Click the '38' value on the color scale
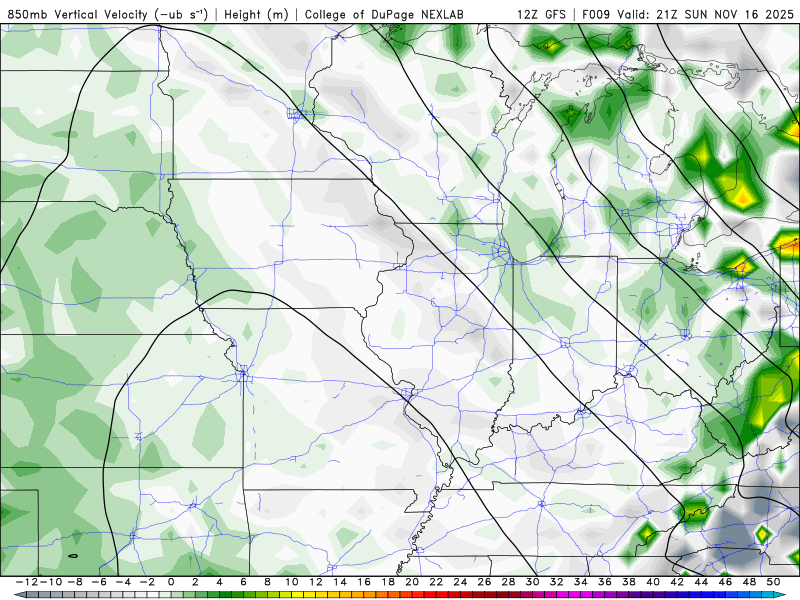The width and height of the screenshot is (800, 600). coord(629,582)
